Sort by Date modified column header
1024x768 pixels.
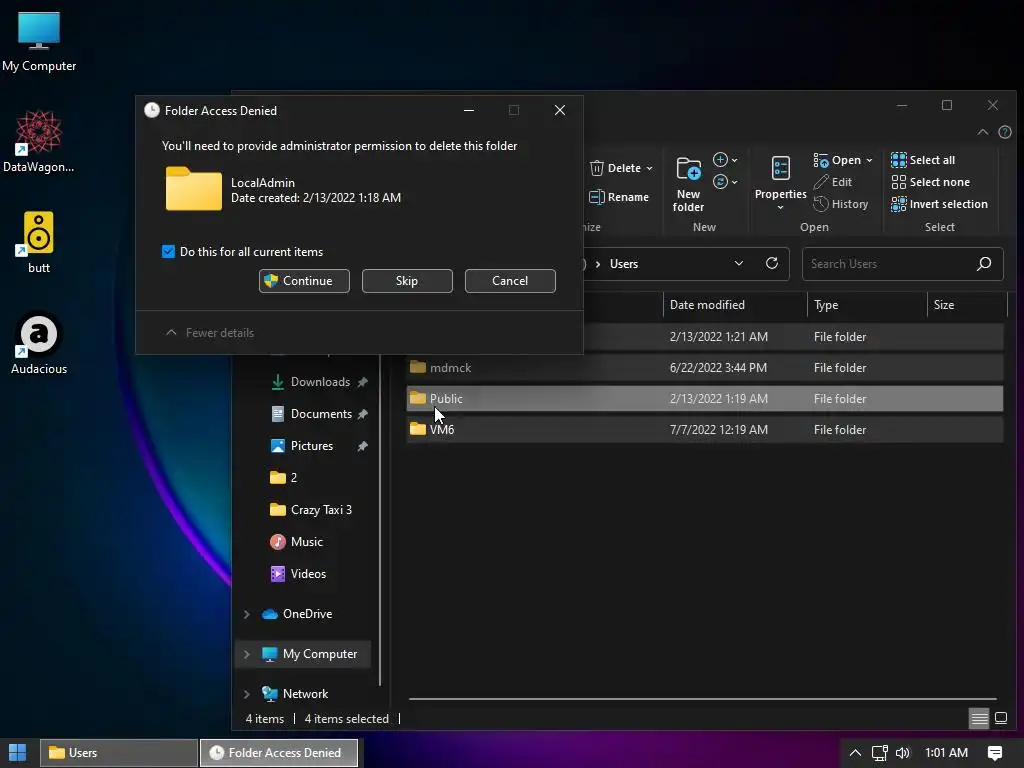[x=735, y=305]
